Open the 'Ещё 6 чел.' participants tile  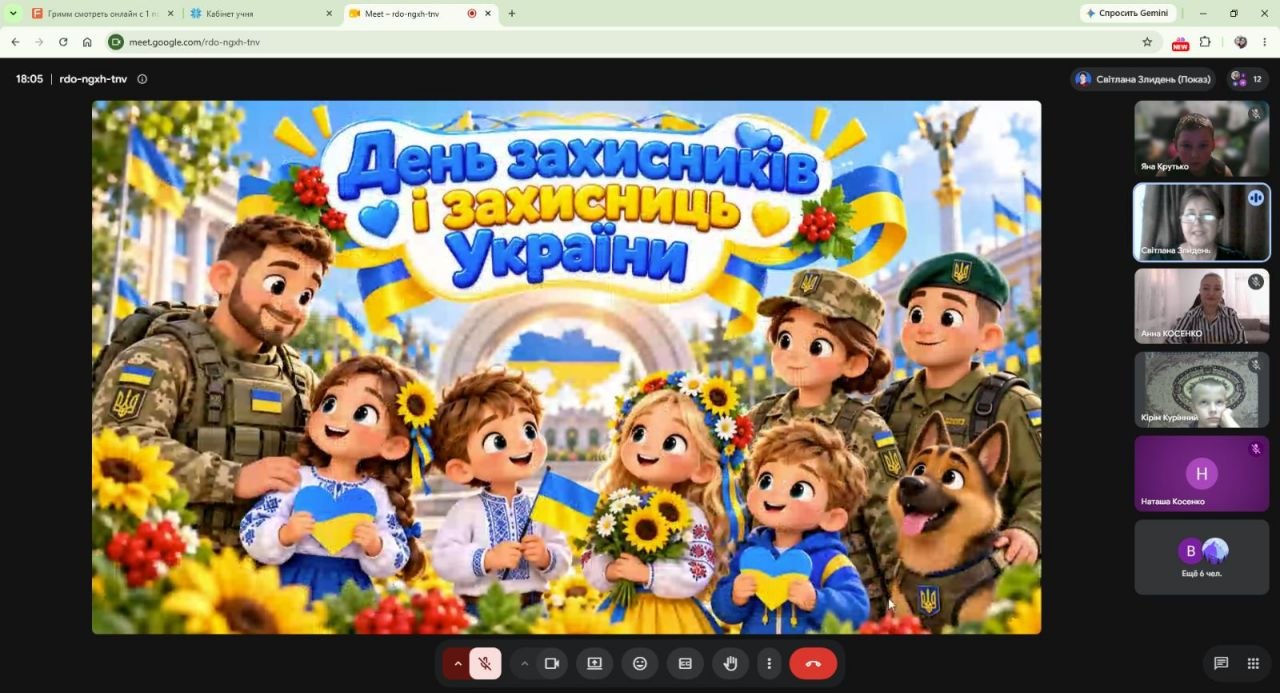pyautogui.click(x=1201, y=557)
